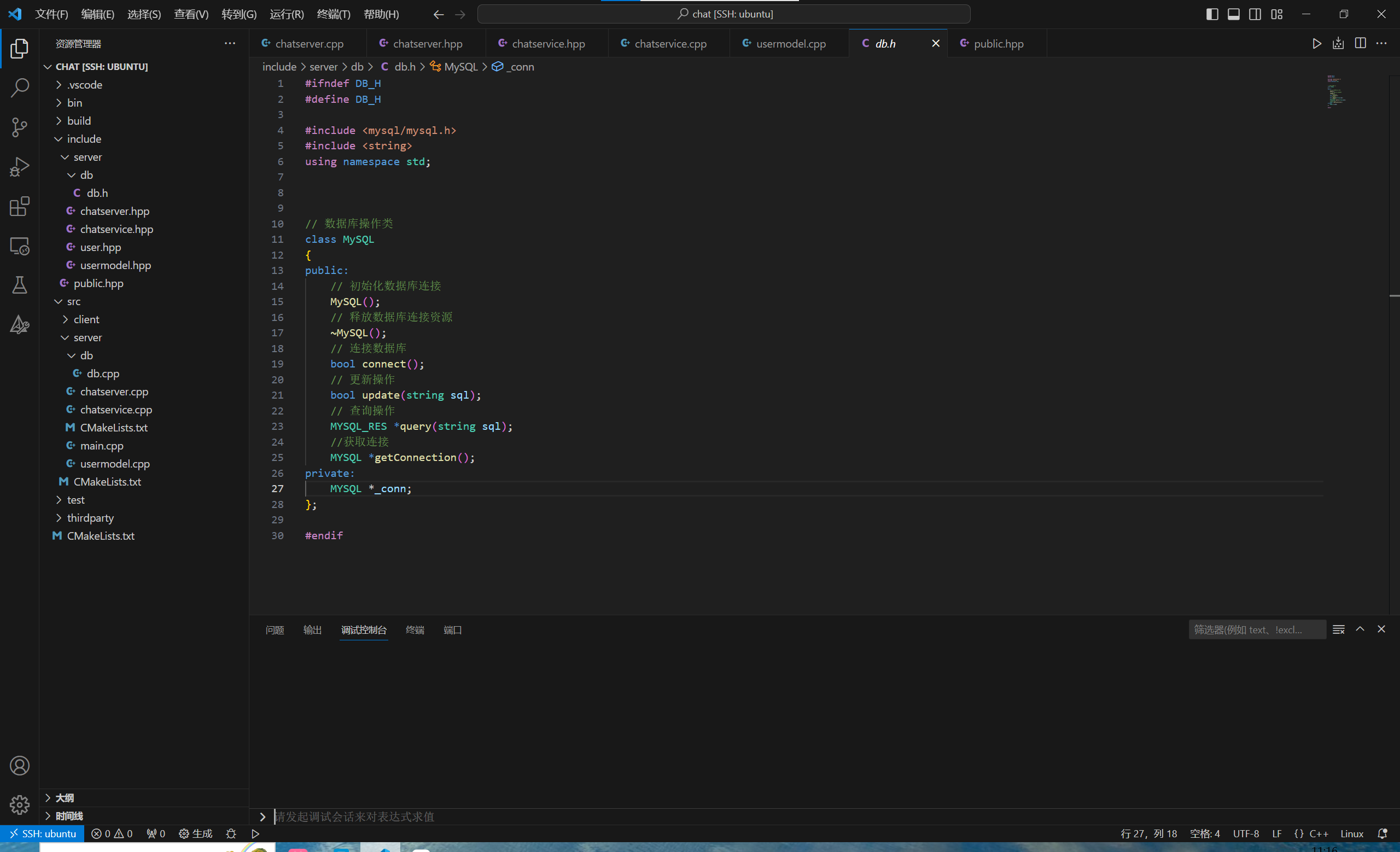Open the notifications bell in status bar
Image resolution: width=1400 pixels, height=852 pixels.
[1382, 833]
